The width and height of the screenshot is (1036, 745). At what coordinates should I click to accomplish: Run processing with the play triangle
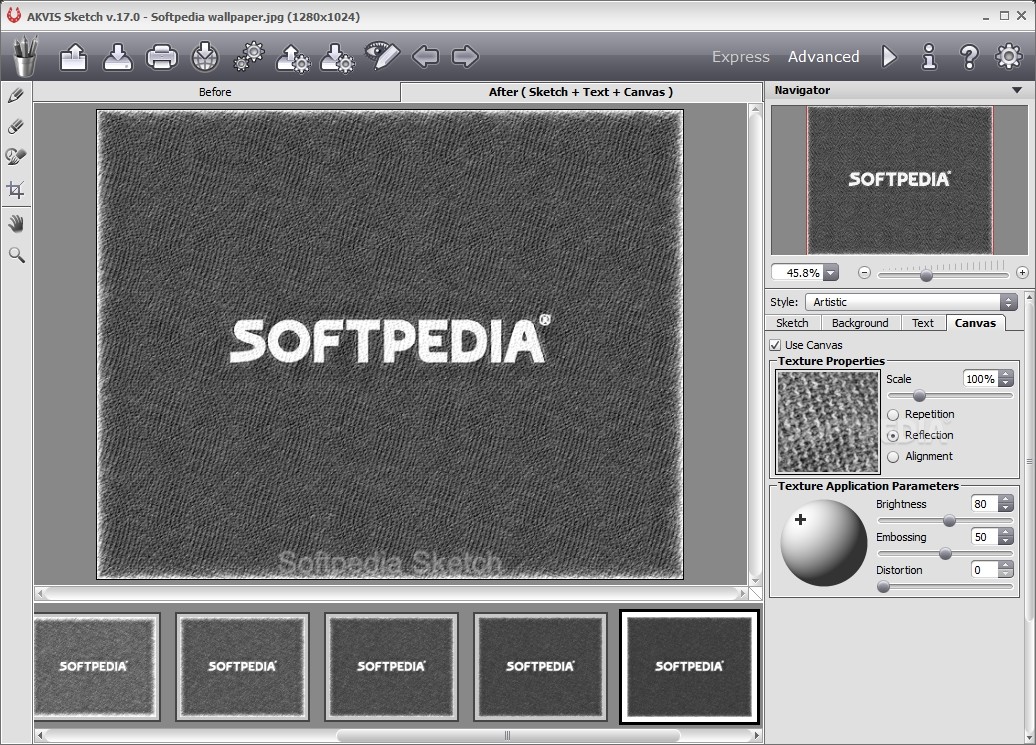coord(889,57)
